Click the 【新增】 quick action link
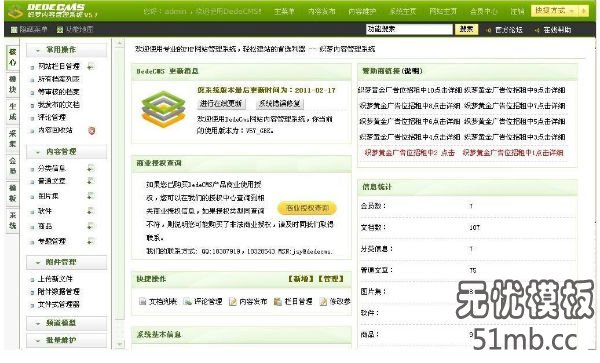This screenshot has height=363, width=600. click(x=301, y=279)
